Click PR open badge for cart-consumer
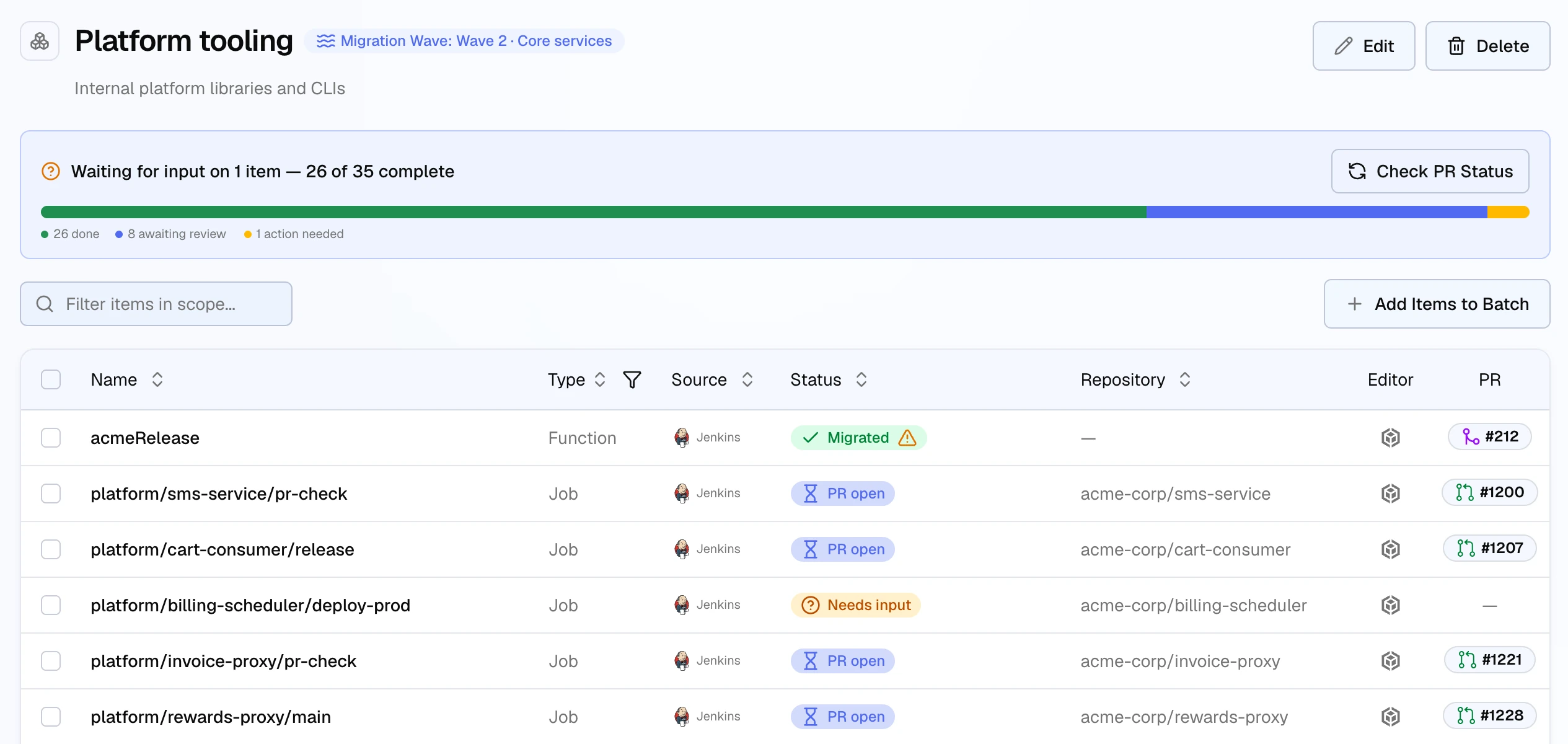This screenshot has width=1568, height=744. pos(843,549)
